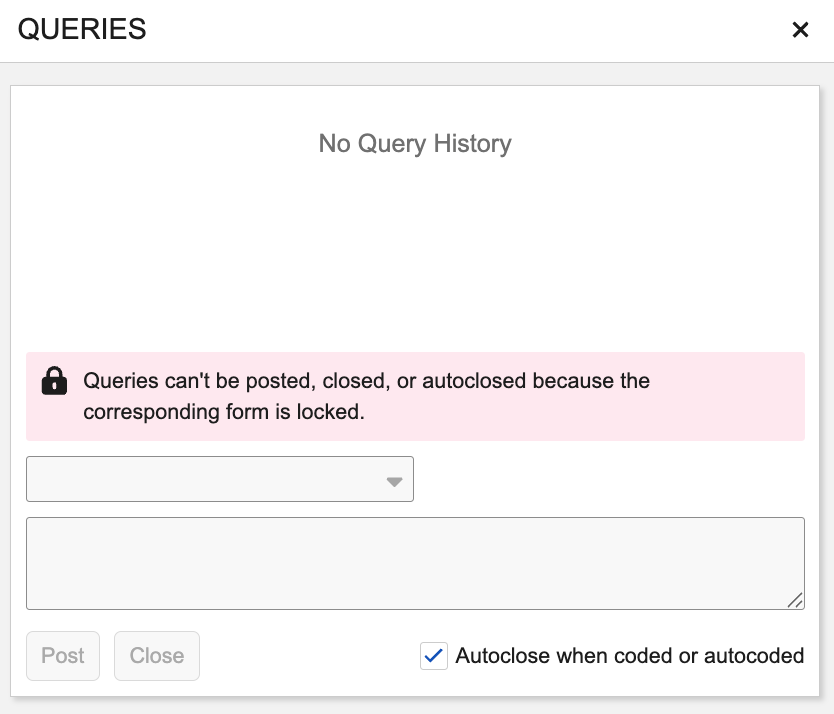The width and height of the screenshot is (834, 714).
Task: Click into the query message text area
Action: pyautogui.click(x=415, y=563)
